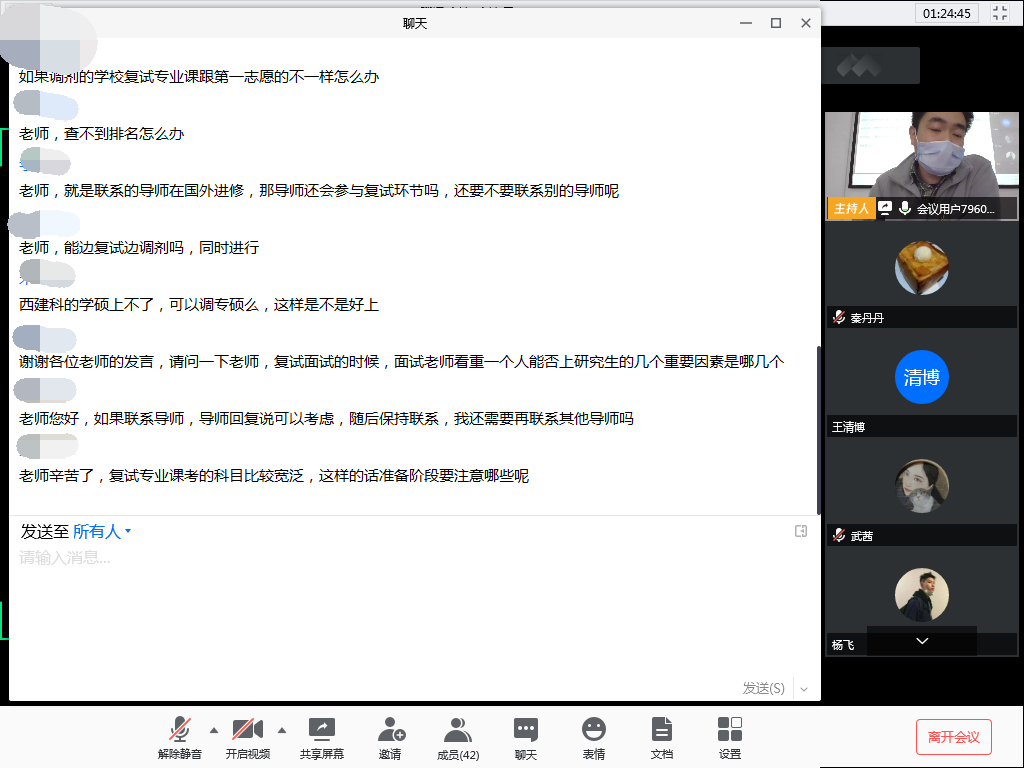The height and width of the screenshot is (768, 1024).
Task: Click the icon at the message box's top-right
Action: click(801, 531)
